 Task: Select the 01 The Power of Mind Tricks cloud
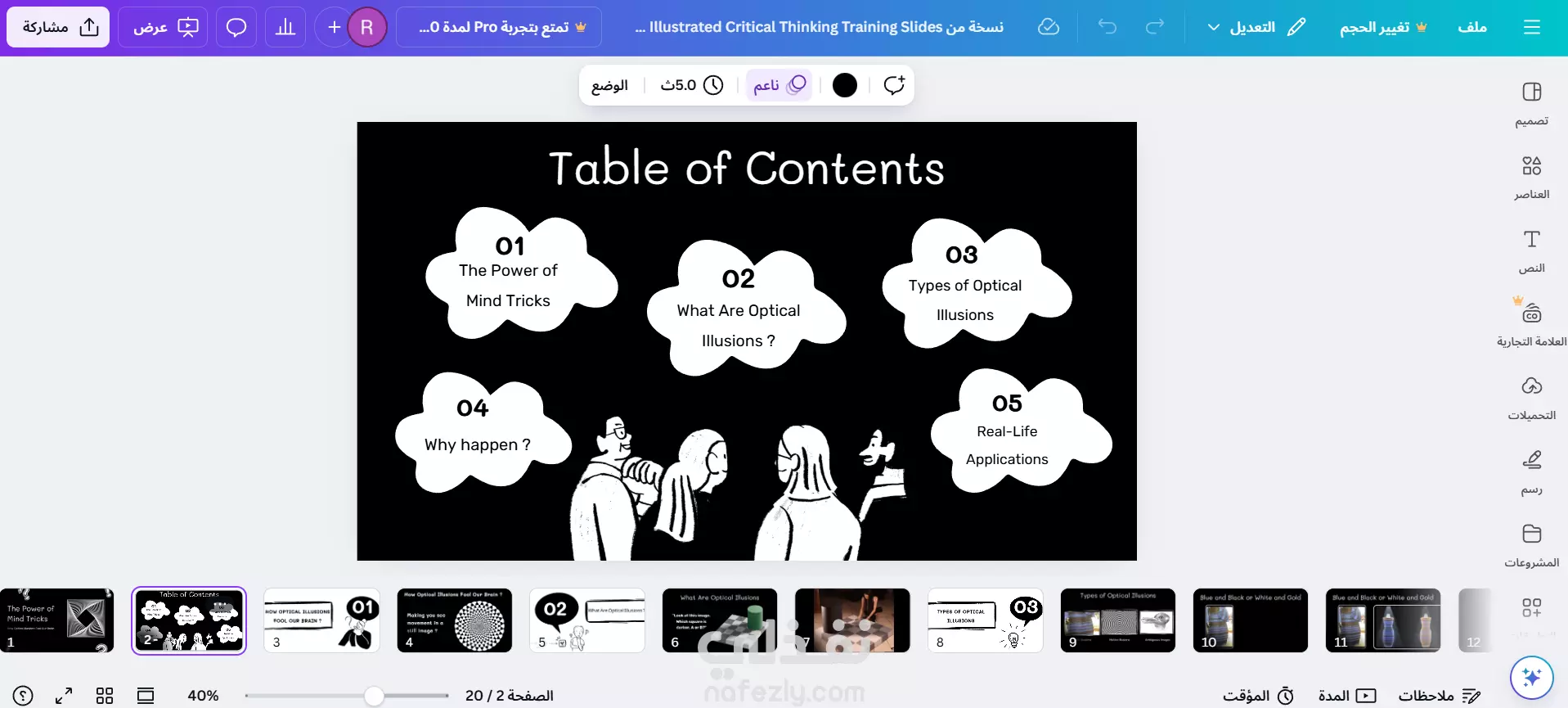coord(520,273)
